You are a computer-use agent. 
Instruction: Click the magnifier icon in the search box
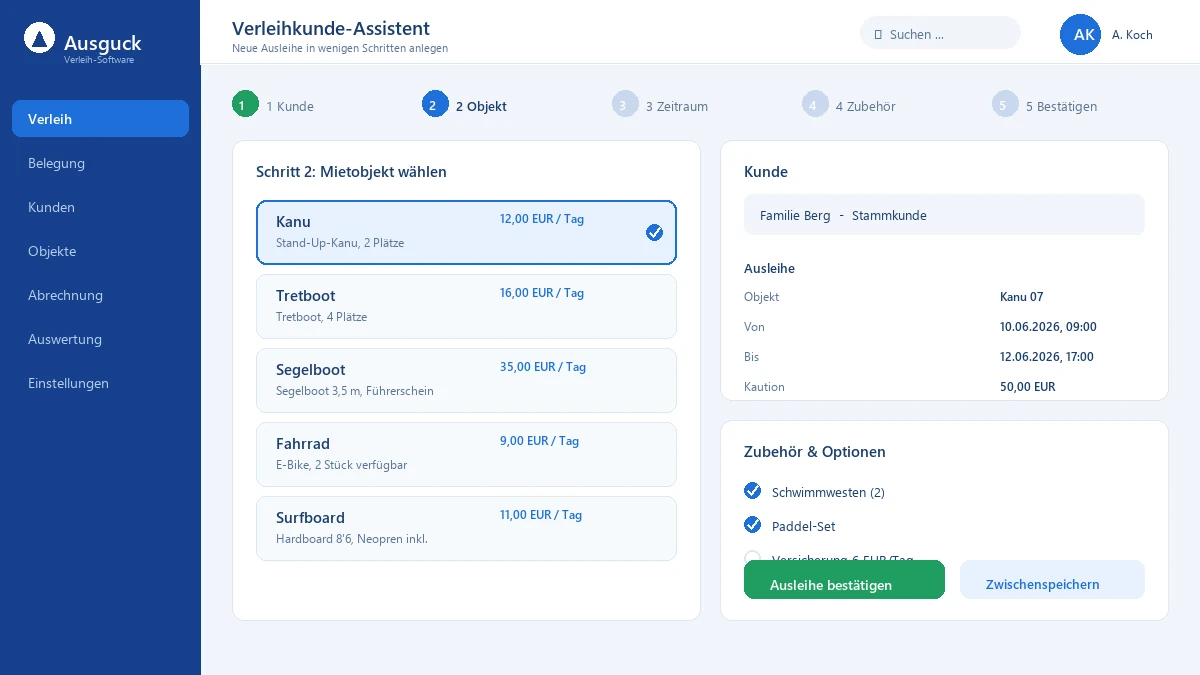[x=878, y=35]
